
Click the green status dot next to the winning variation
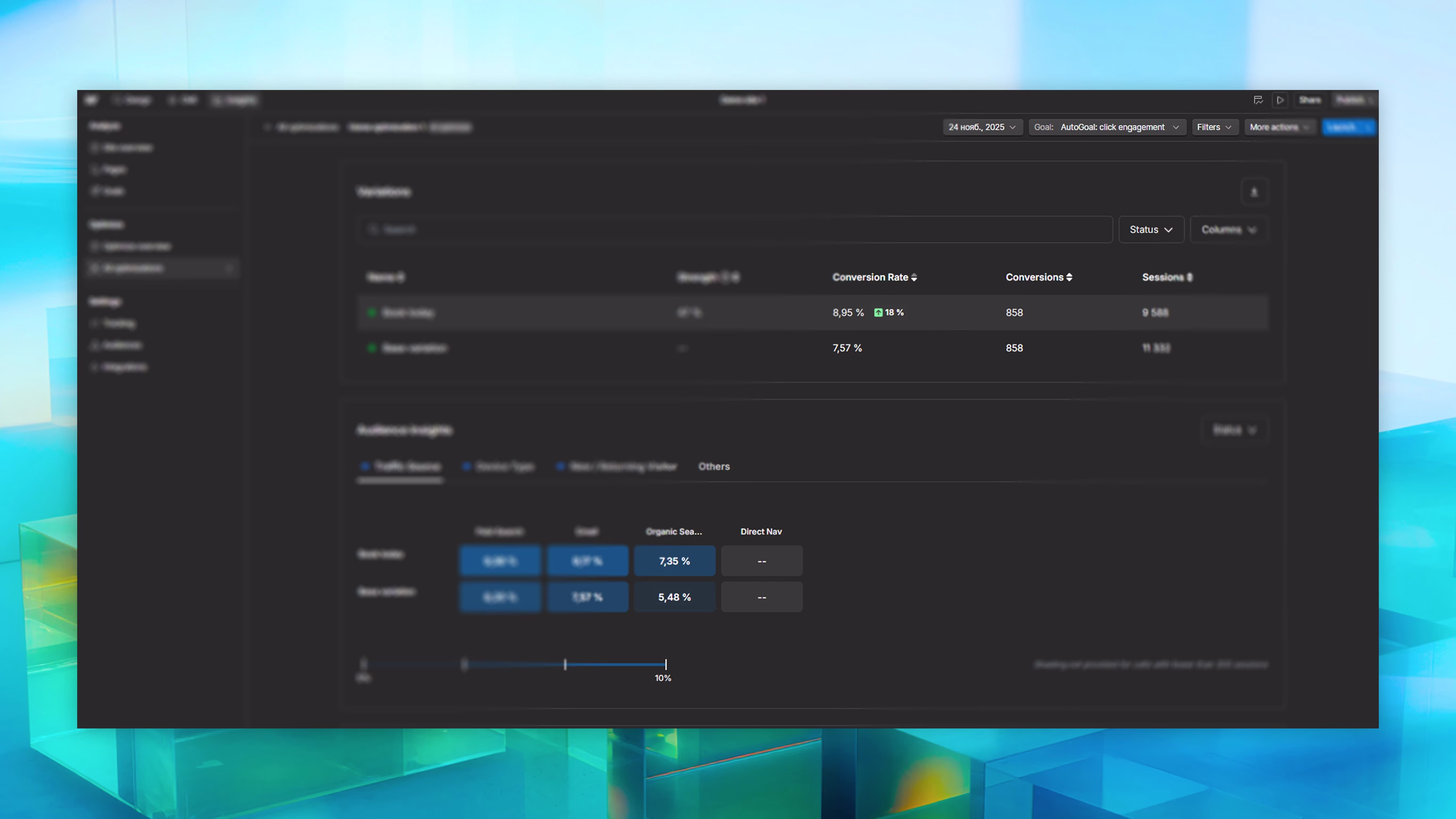372,312
